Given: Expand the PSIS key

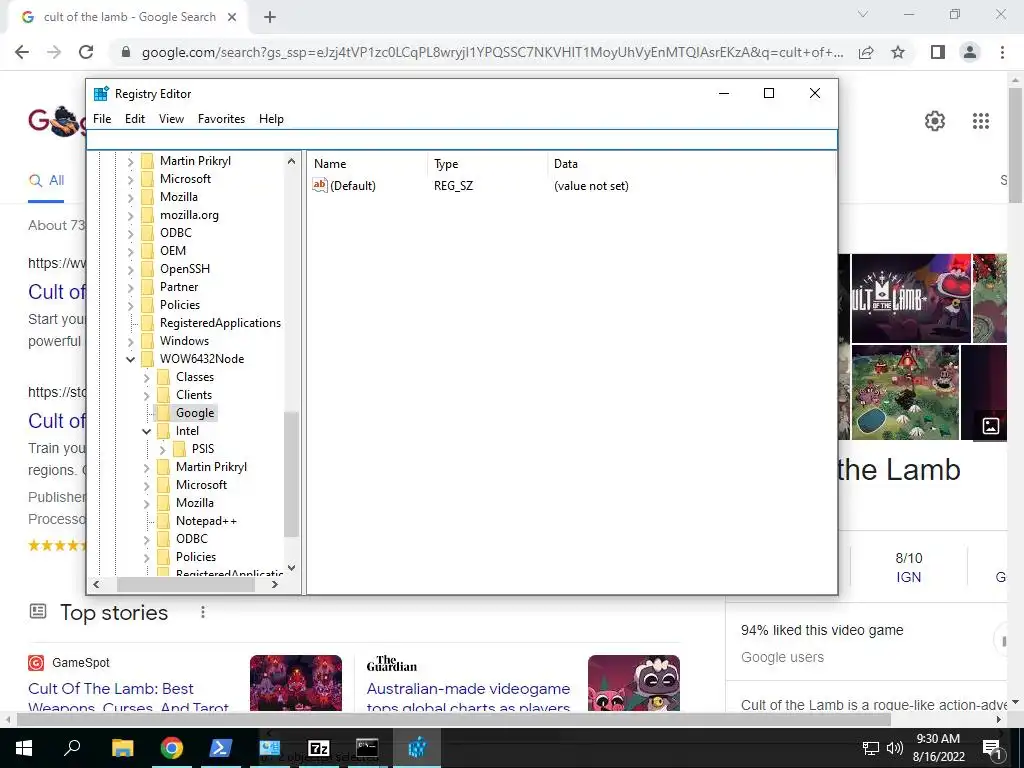Looking at the screenshot, I should click(x=163, y=449).
